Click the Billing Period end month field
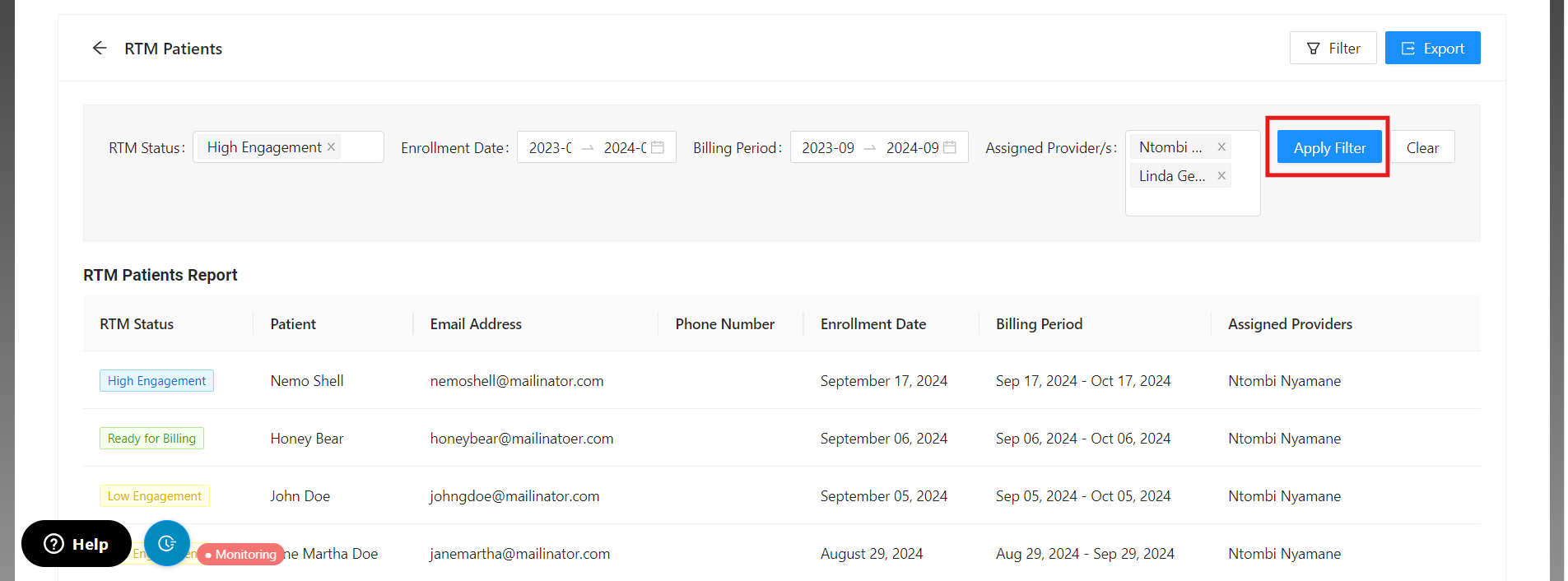Screen dimensions: 1568x581 [x=912, y=148]
